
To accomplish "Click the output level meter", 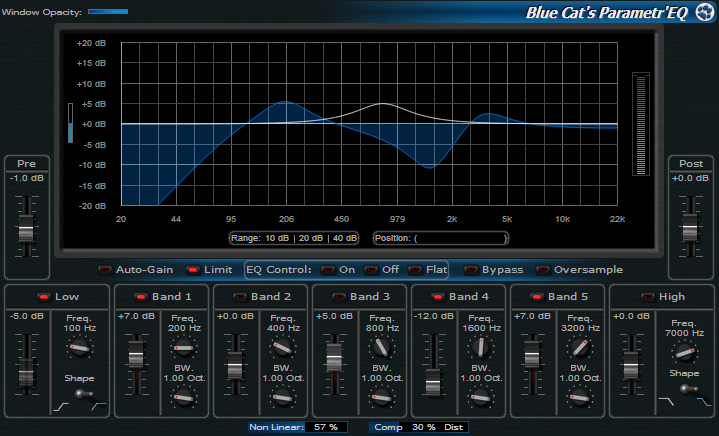I will tap(641, 124).
